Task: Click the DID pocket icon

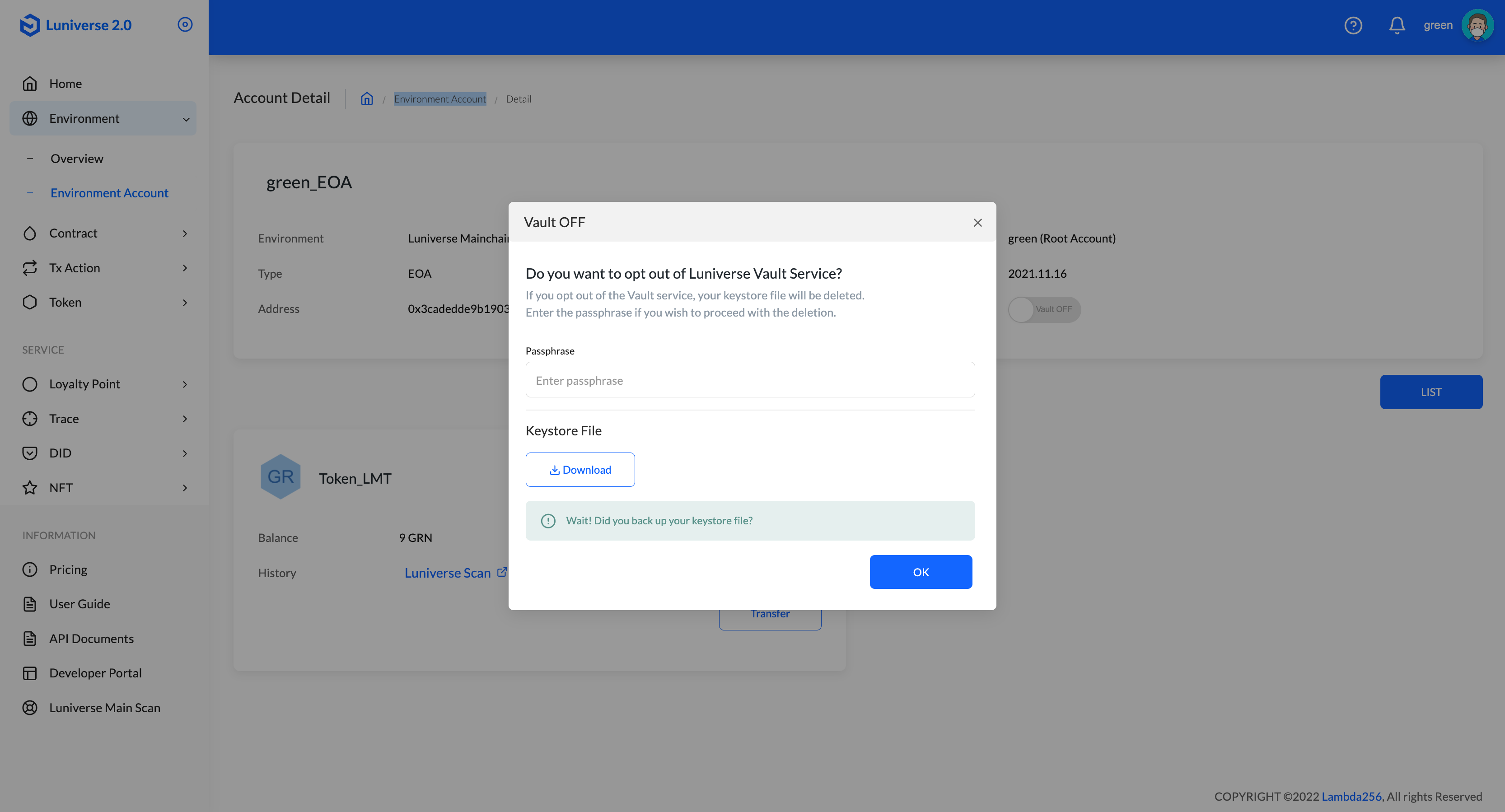Action: (30, 453)
